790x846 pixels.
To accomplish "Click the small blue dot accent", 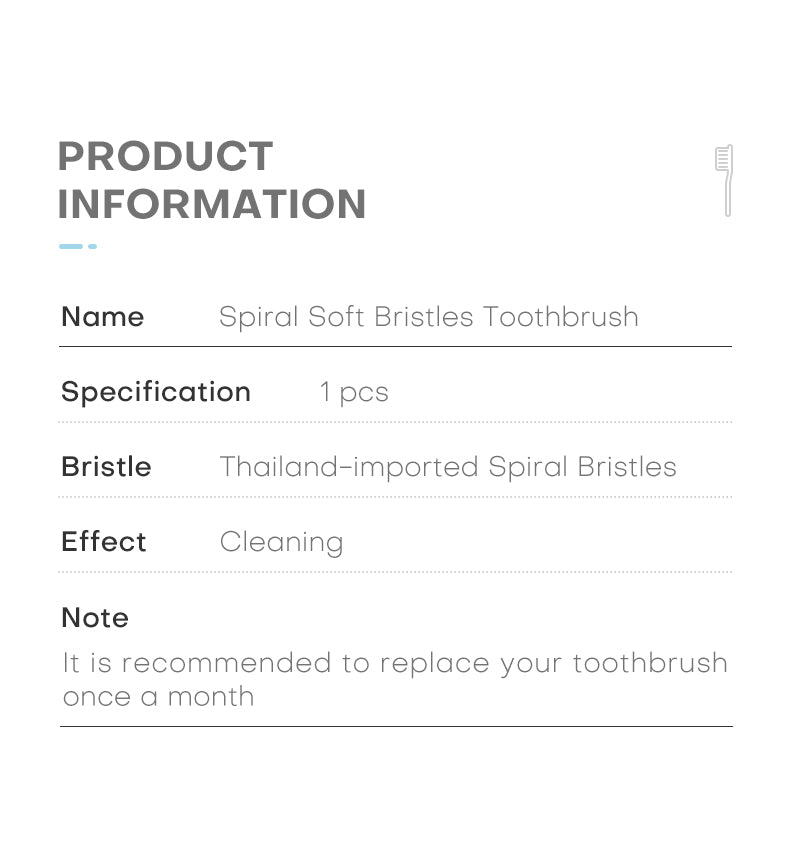I will pos(92,247).
